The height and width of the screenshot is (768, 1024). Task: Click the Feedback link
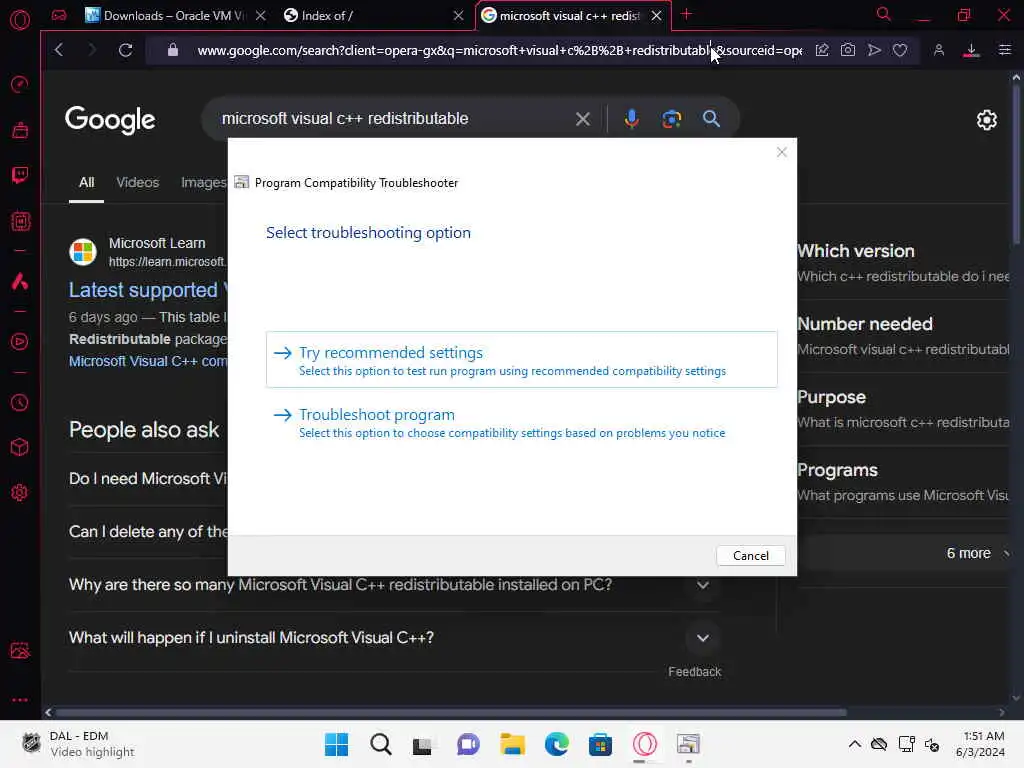[x=694, y=672]
